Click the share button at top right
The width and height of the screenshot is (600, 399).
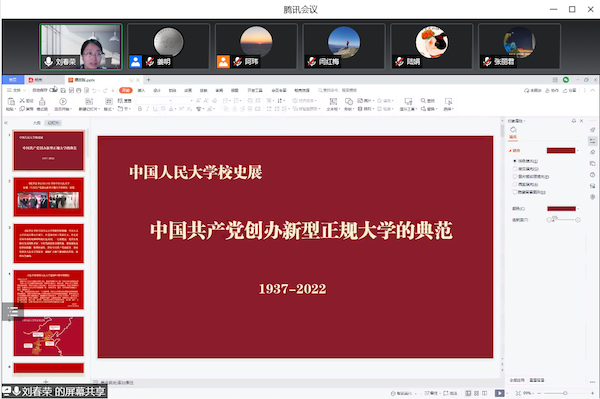point(570,90)
